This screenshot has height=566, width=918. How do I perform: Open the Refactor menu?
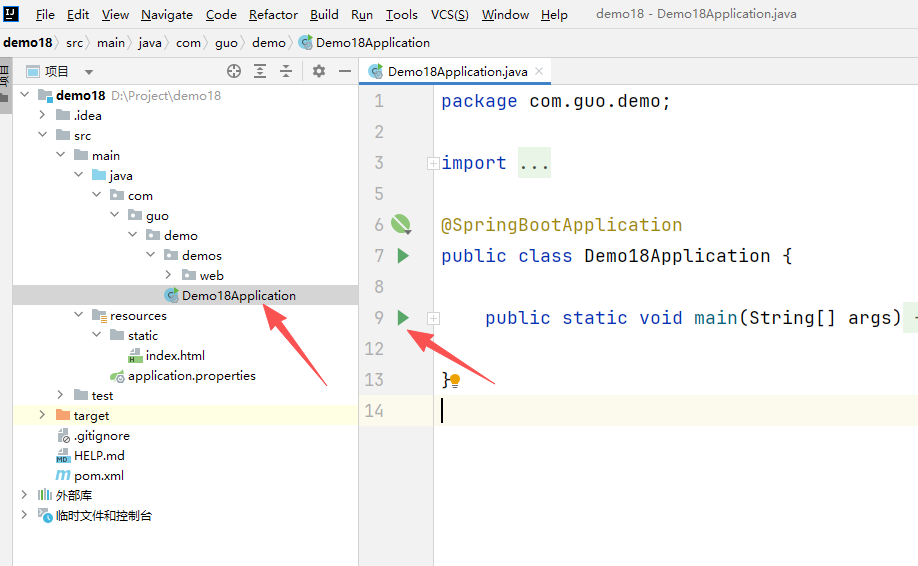273,14
